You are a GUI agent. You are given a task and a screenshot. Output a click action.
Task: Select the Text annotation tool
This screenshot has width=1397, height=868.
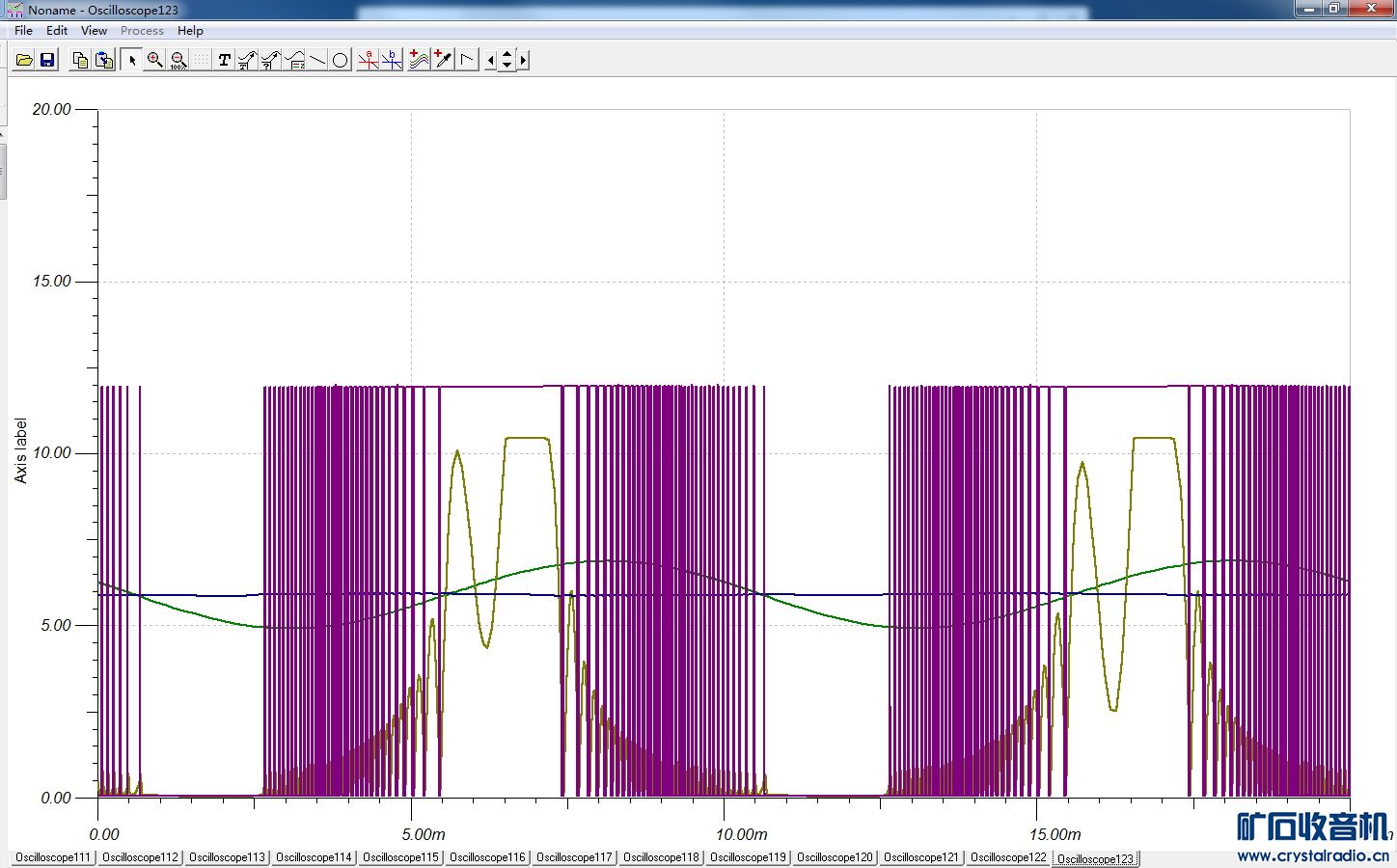point(224,60)
